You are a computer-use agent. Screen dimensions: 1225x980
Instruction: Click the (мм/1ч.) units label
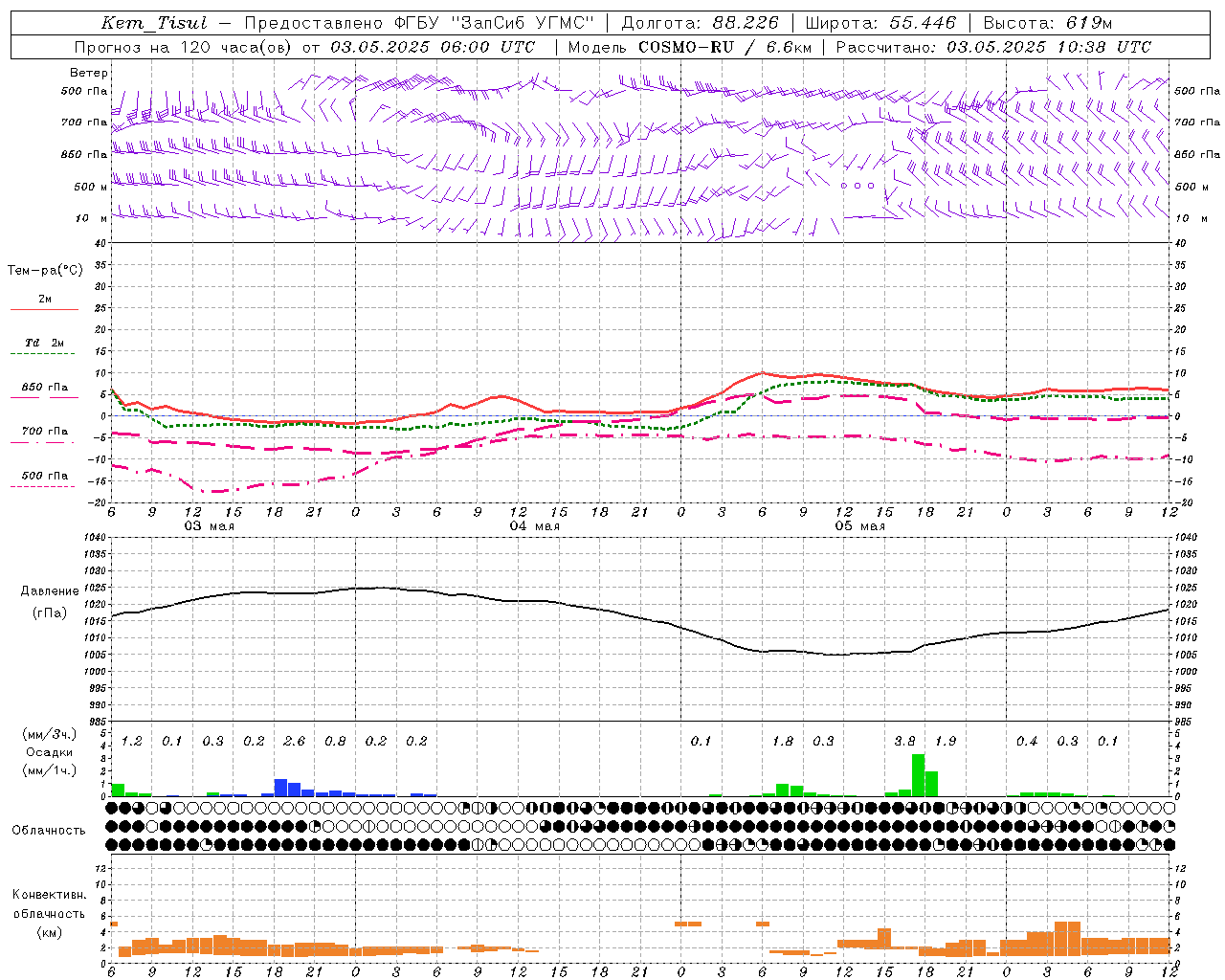click(x=50, y=770)
